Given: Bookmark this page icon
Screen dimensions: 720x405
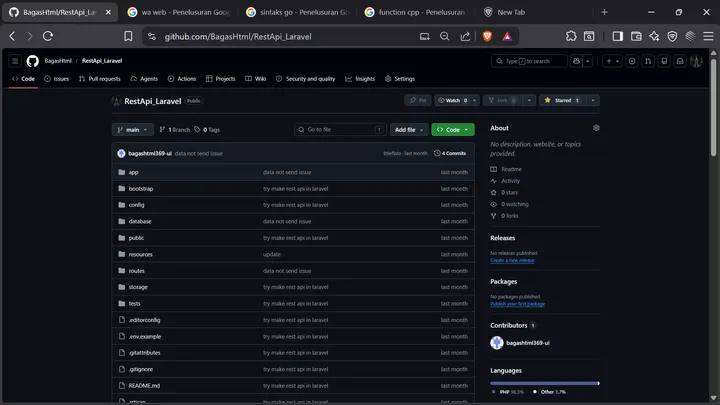Looking at the screenshot, I should click(x=128, y=36).
